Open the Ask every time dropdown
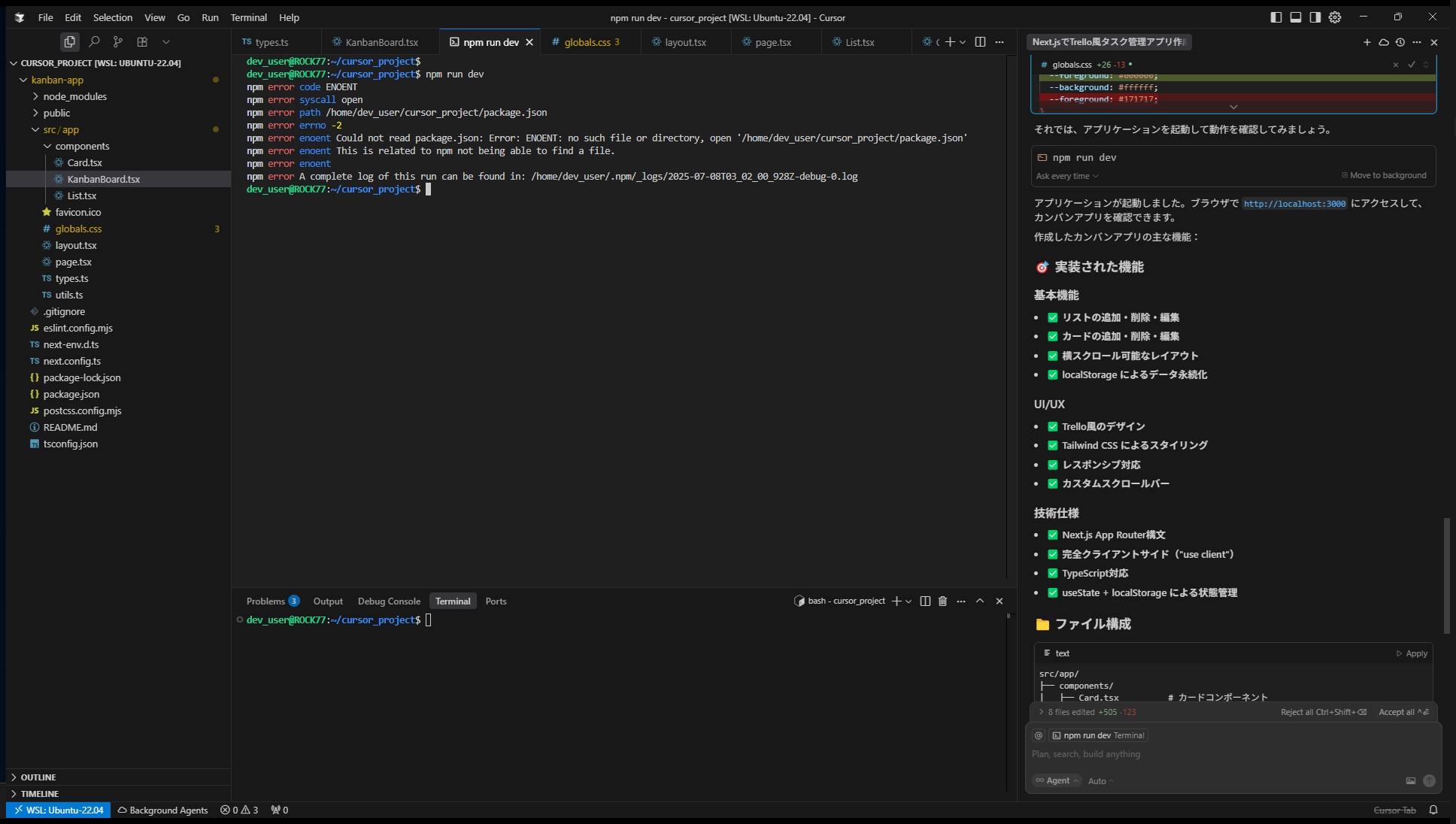Screen dimensions: 1456x824 pyautogui.click(x=1067, y=176)
